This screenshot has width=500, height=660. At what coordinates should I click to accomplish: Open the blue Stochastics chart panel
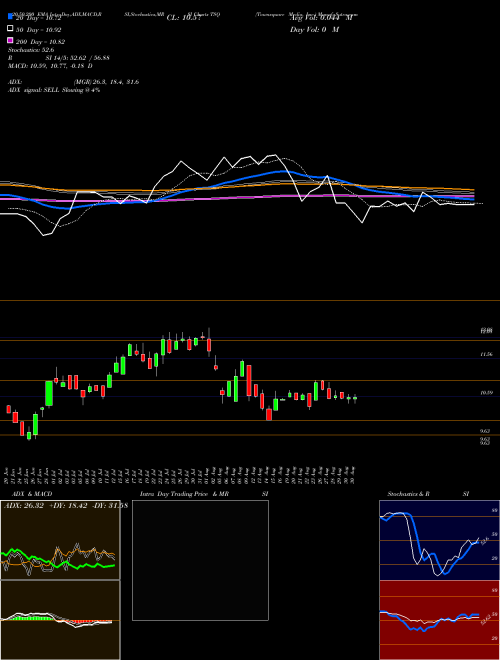pyautogui.click(x=439, y=540)
